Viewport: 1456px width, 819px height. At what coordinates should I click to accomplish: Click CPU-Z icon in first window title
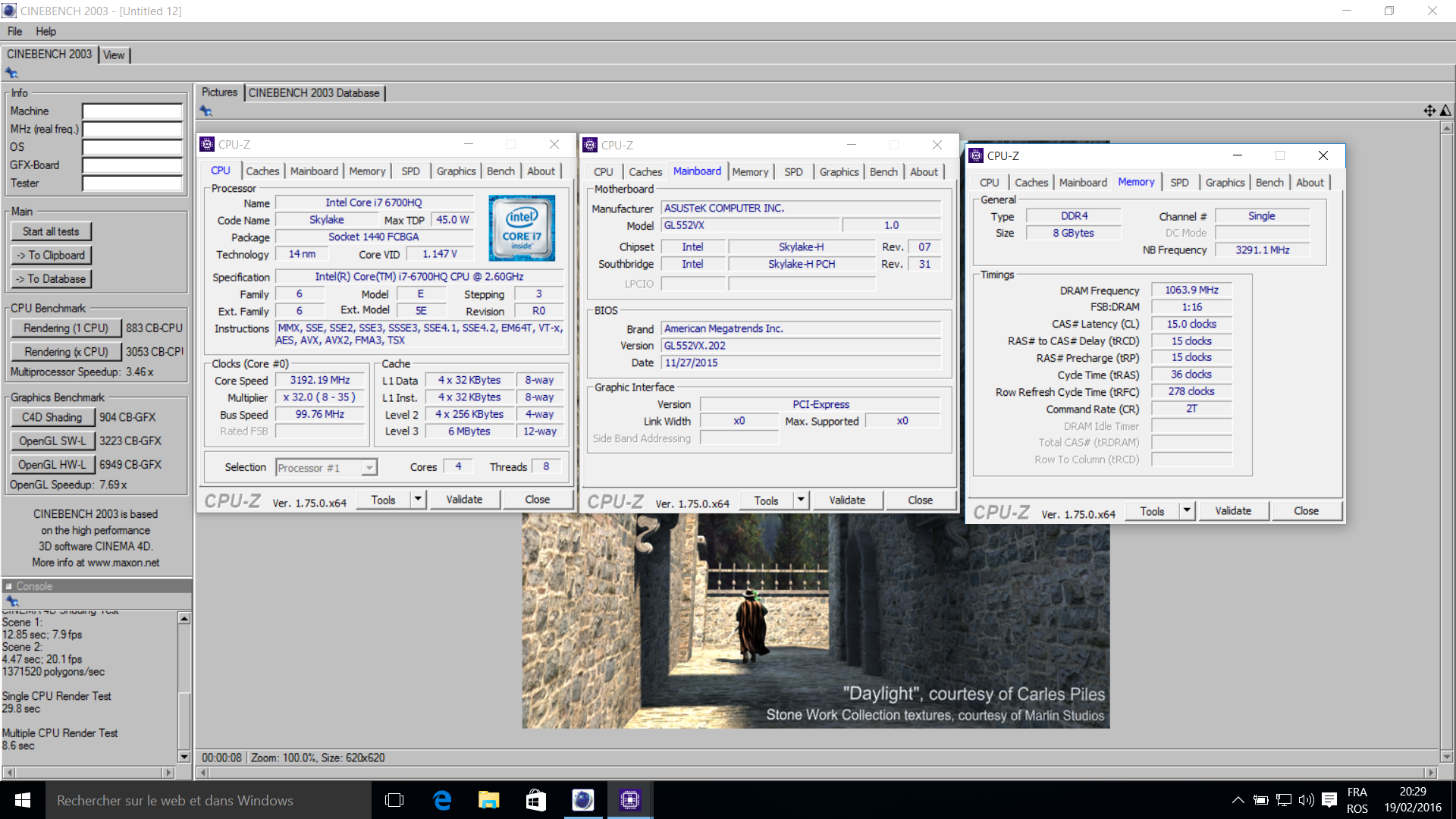(207, 144)
